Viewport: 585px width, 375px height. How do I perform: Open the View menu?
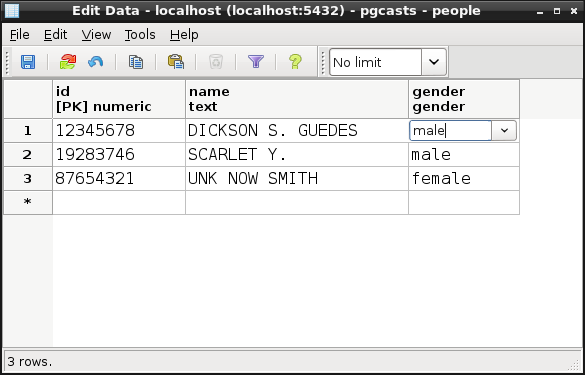pos(96,35)
